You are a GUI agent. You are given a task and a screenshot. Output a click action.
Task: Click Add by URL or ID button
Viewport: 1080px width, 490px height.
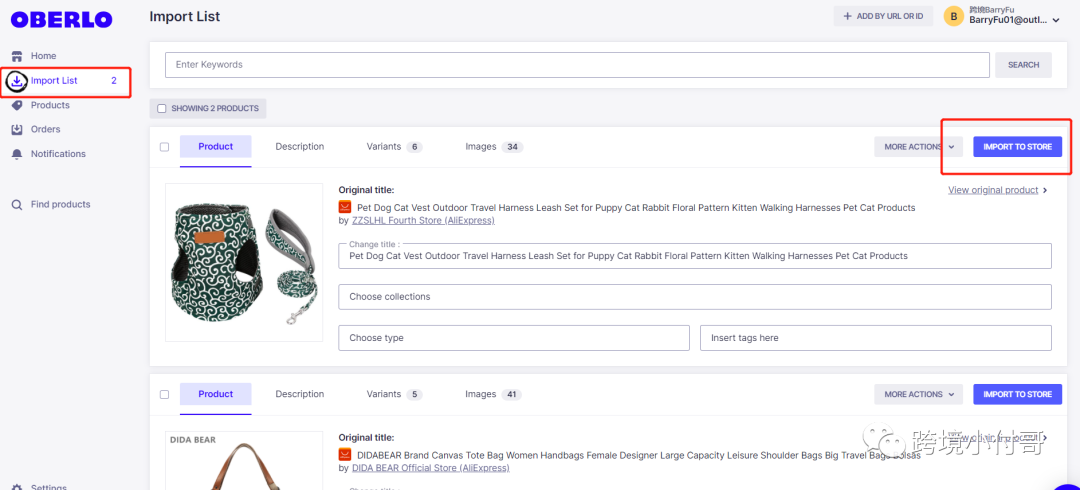(x=883, y=16)
